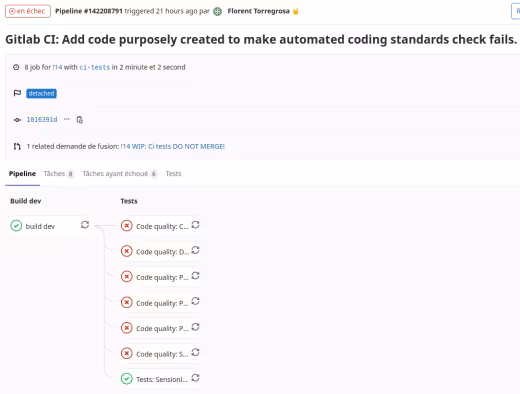Click the clock icon beside job duration
Screen dimensions: 520x394
[16, 67]
